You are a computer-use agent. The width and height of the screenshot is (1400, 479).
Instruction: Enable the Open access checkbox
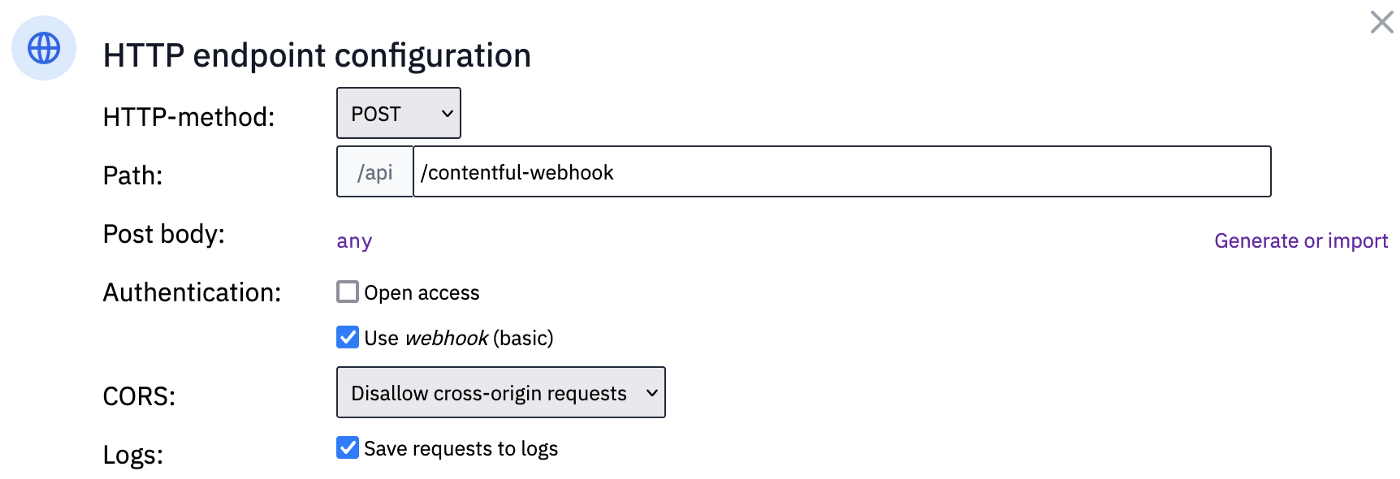(347, 292)
